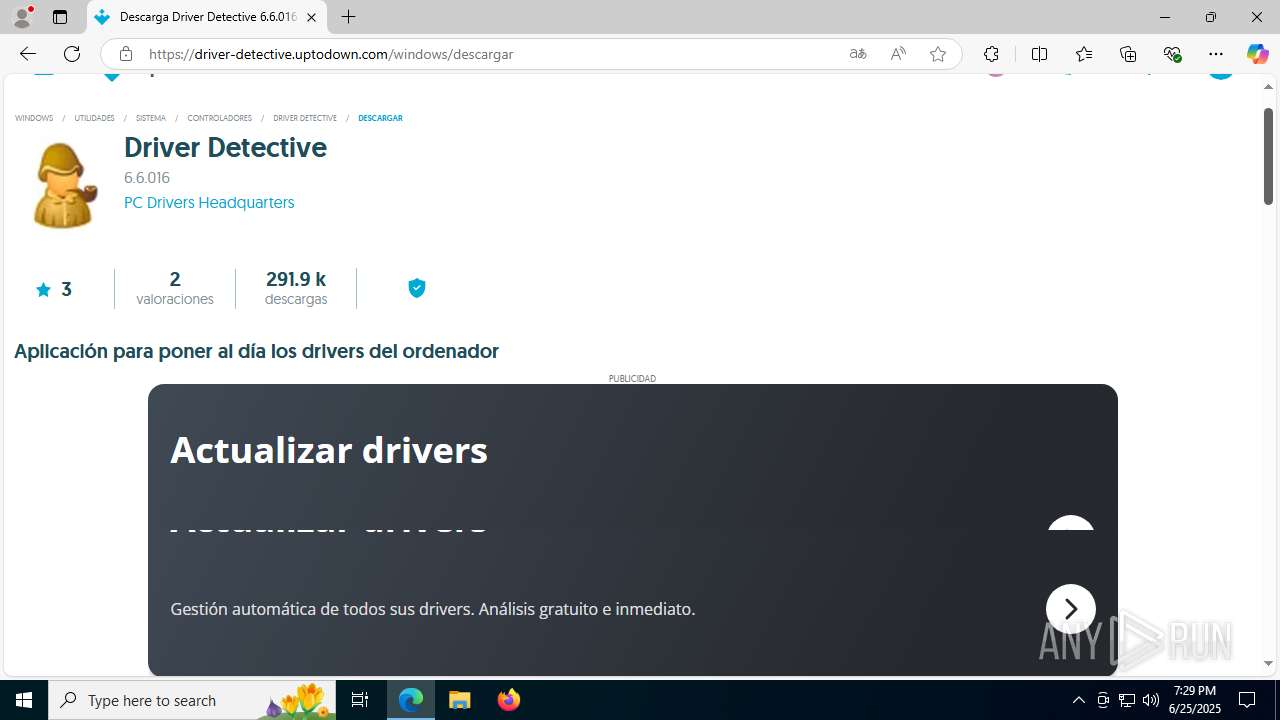Activate the Read aloud icon
Screen dimensions: 1280x720
click(898, 54)
